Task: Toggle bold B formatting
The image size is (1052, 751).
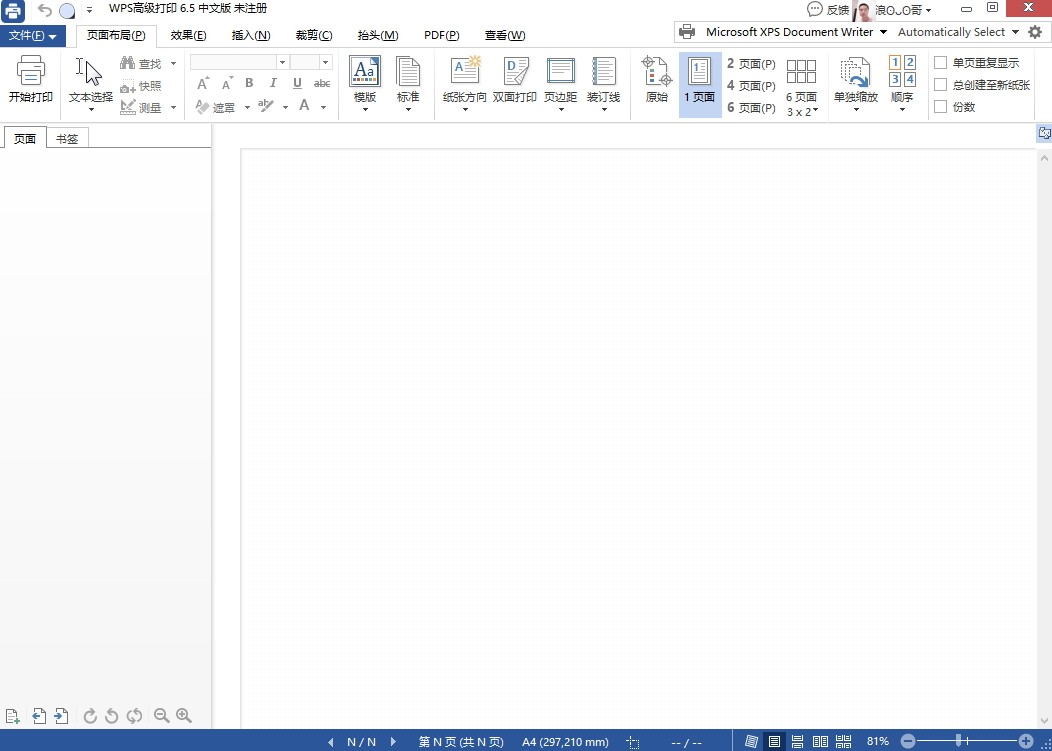Action: [x=249, y=83]
